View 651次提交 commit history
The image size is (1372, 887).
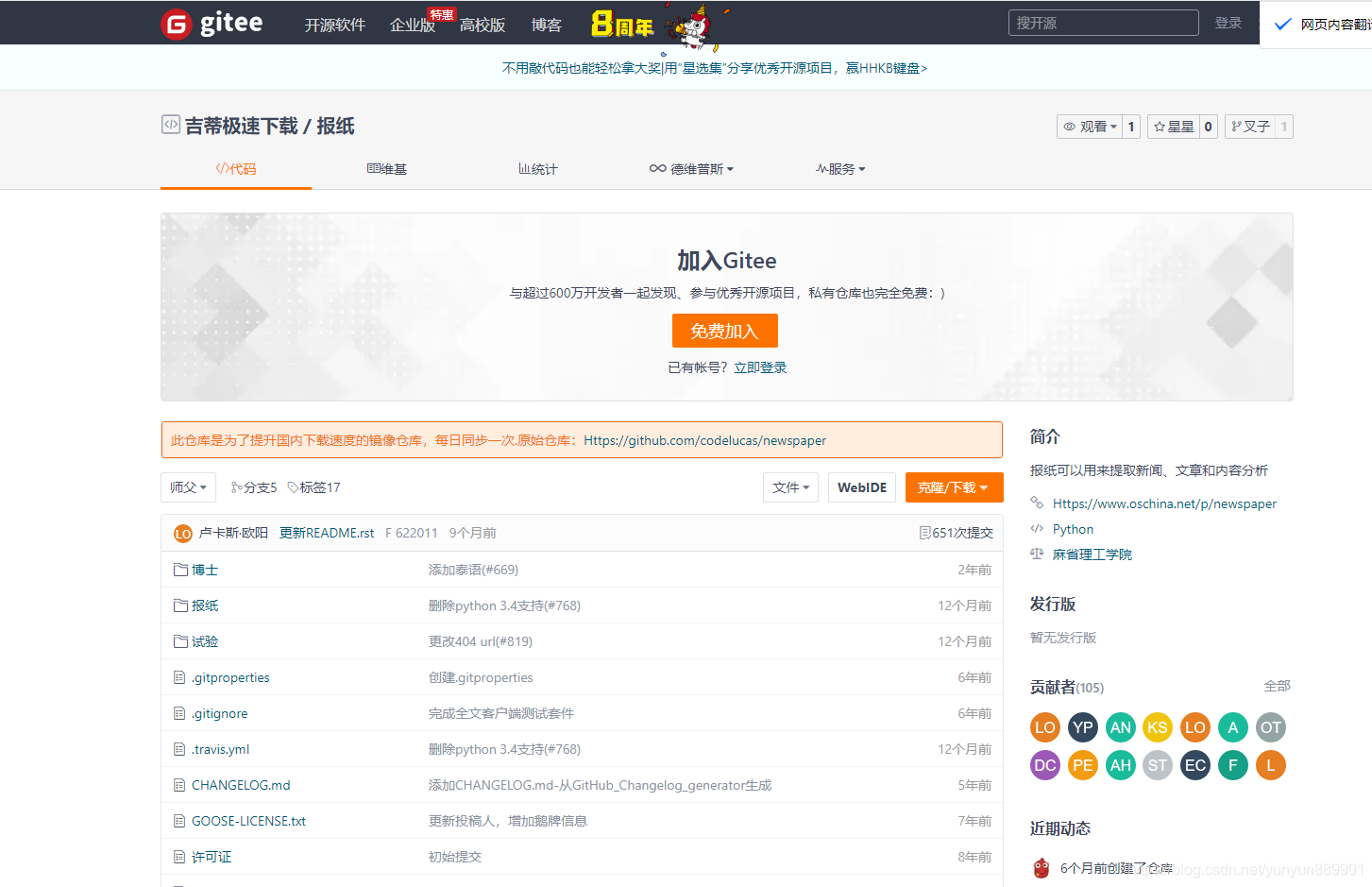coord(957,533)
